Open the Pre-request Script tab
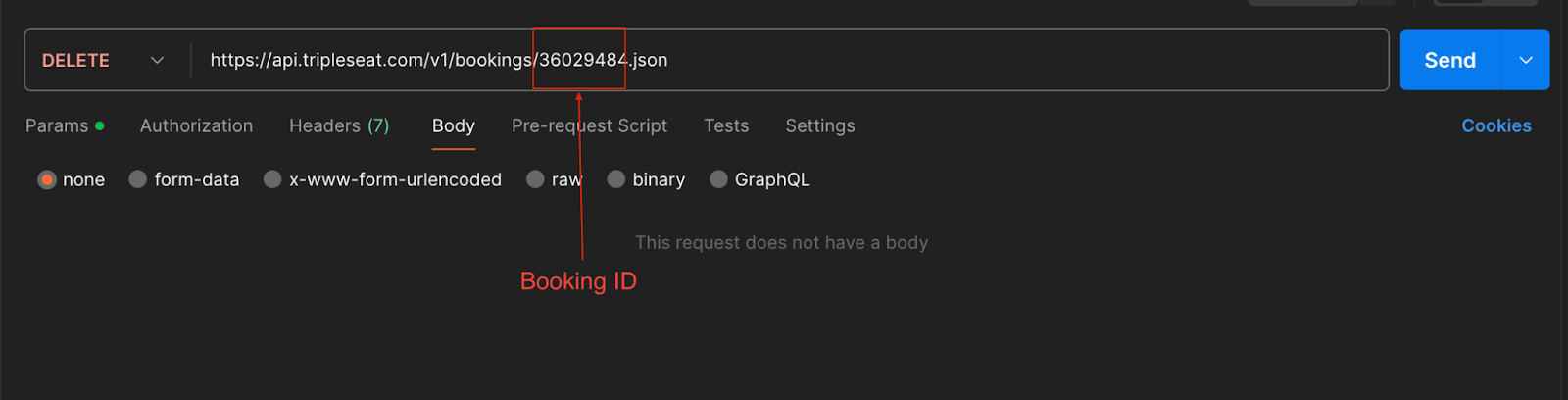1568x400 pixels. pyautogui.click(x=589, y=125)
